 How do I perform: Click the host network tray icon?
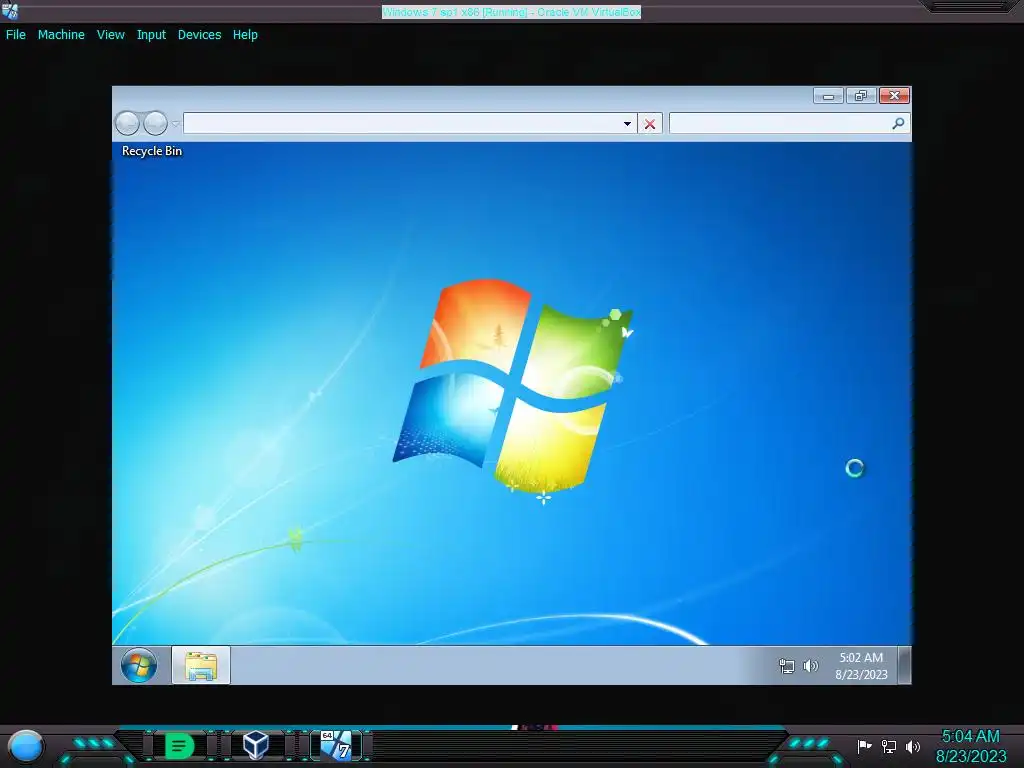click(889, 746)
